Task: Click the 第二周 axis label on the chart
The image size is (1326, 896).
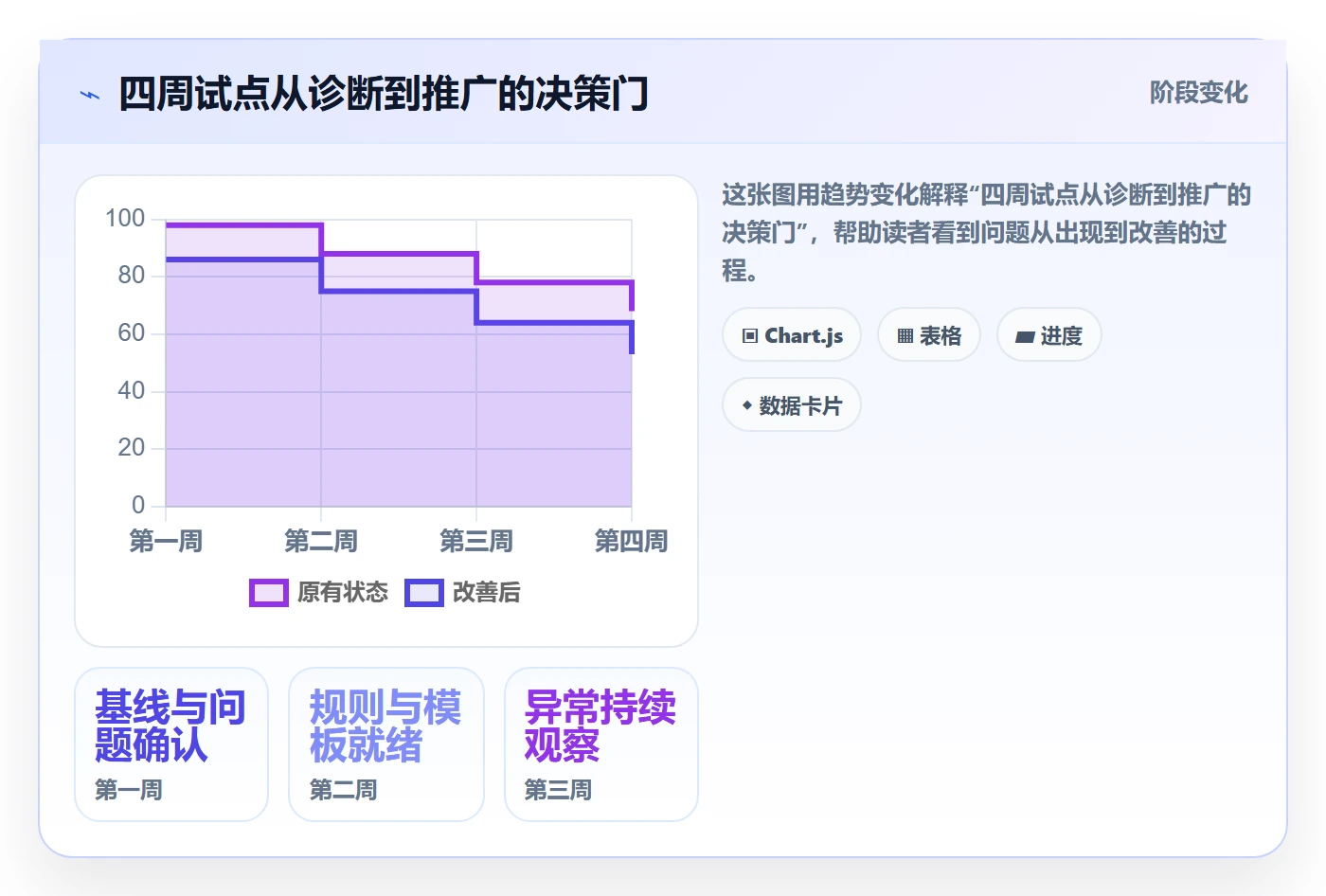Action: pyautogui.click(x=321, y=542)
